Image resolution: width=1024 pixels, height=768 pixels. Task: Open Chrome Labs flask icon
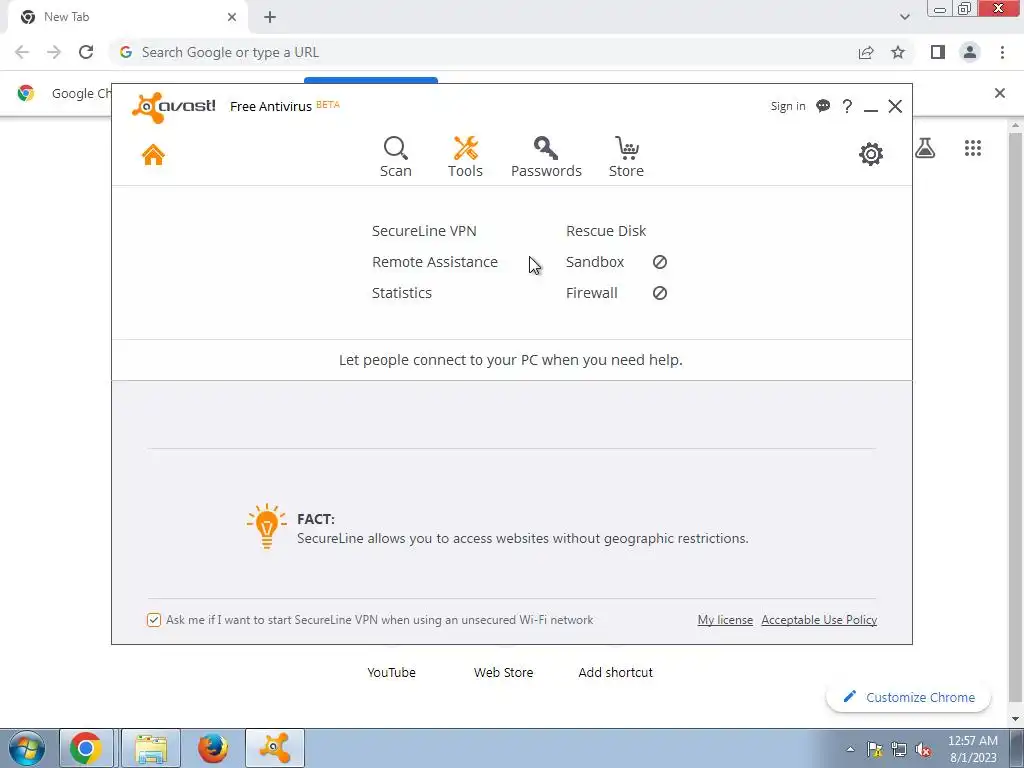click(925, 148)
